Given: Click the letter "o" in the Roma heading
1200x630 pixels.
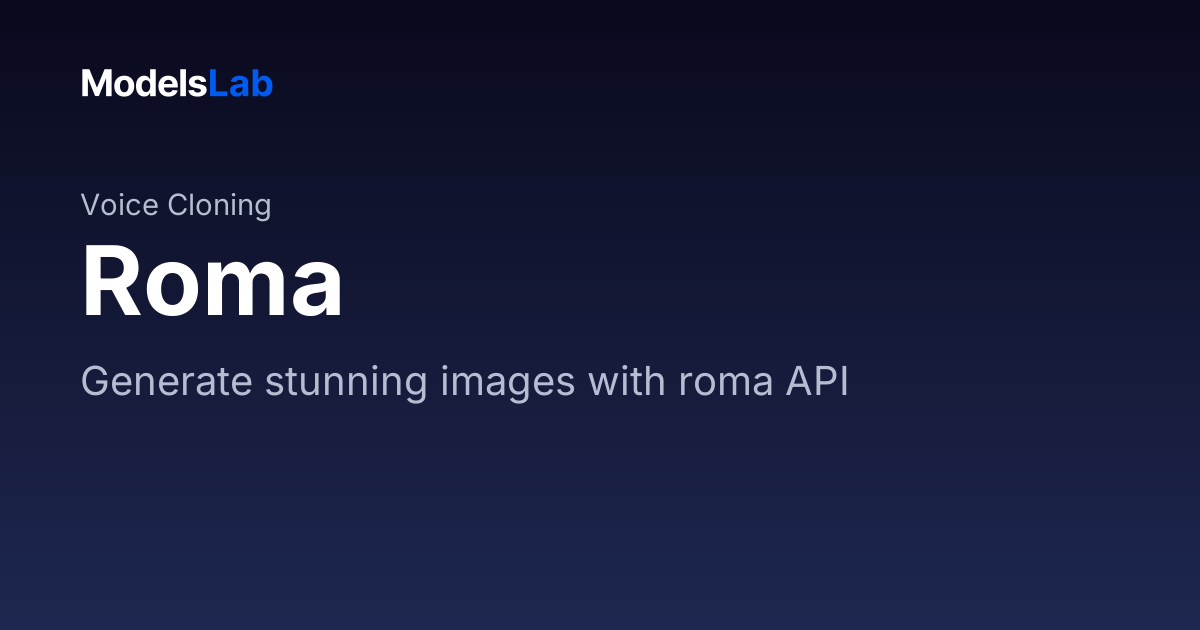Looking at the screenshot, I should pos(167,290).
